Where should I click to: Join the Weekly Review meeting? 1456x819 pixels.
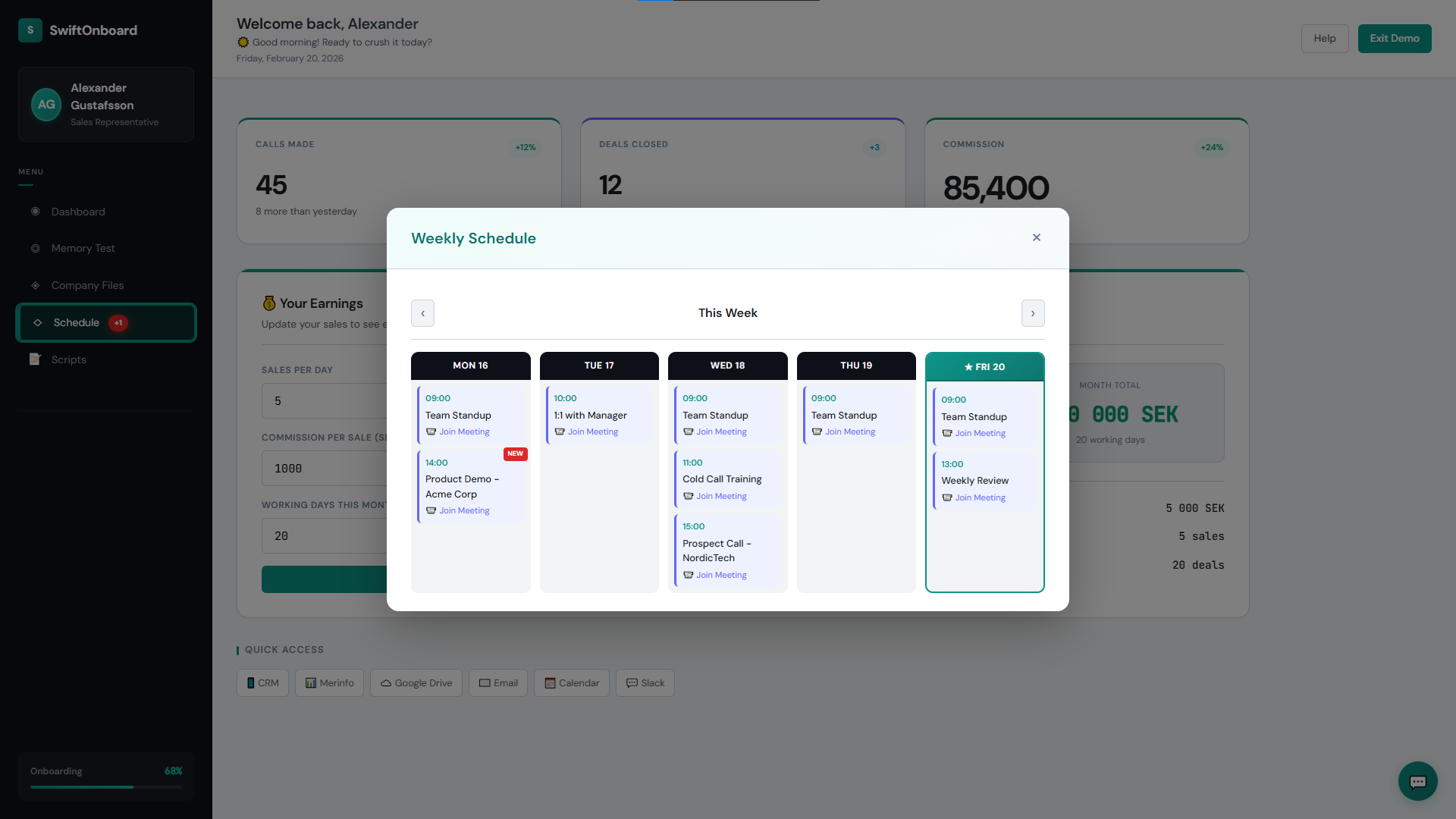980,498
